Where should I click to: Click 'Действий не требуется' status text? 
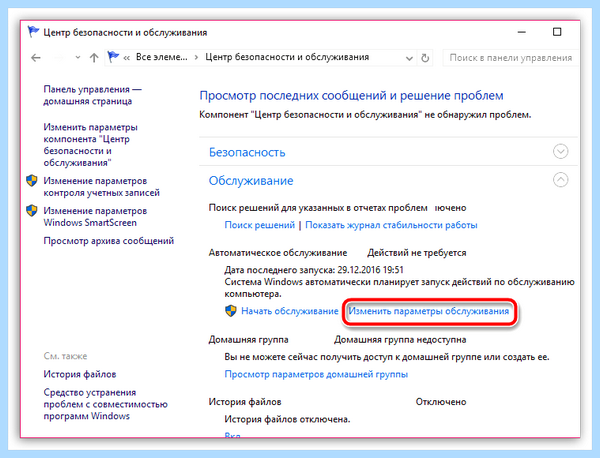417,253
